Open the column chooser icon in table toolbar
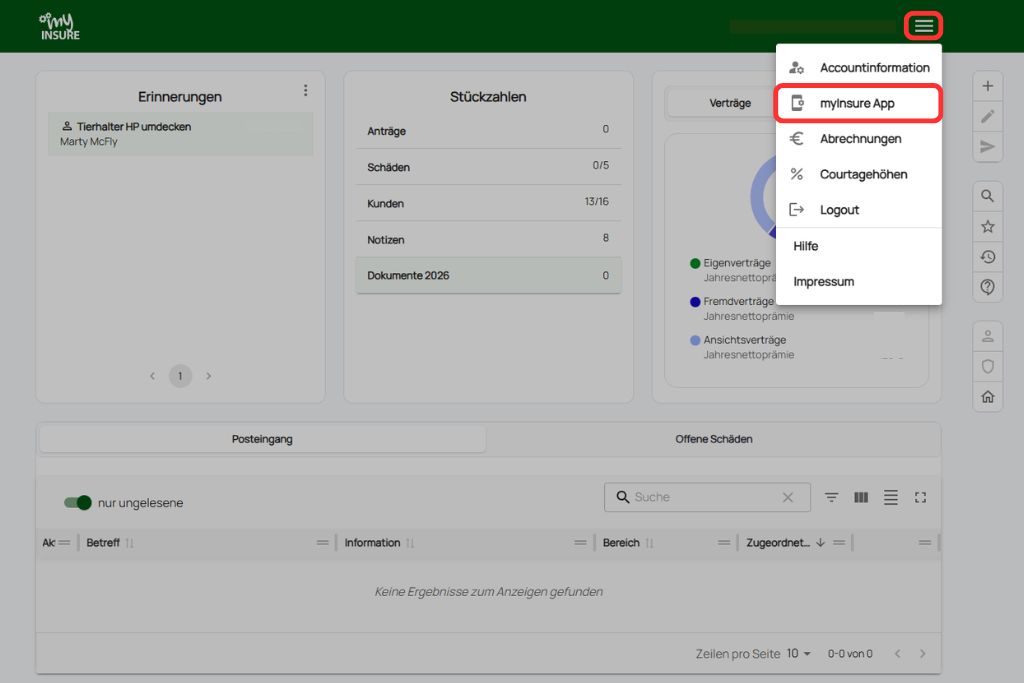This screenshot has width=1024, height=683. (861, 497)
